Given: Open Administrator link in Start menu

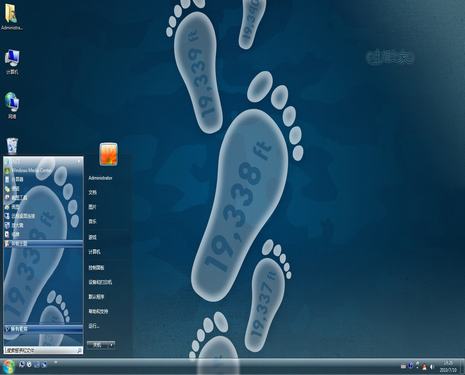Looking at the screenshot, I should [100, 178].
